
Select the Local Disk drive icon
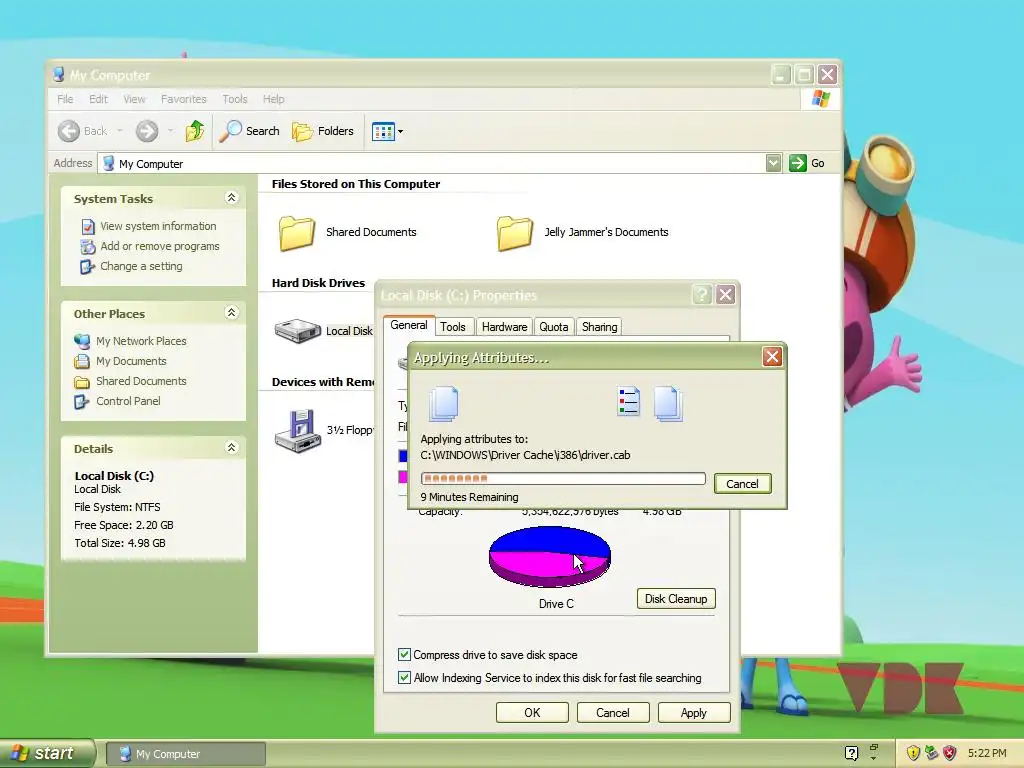coord(297,330)
